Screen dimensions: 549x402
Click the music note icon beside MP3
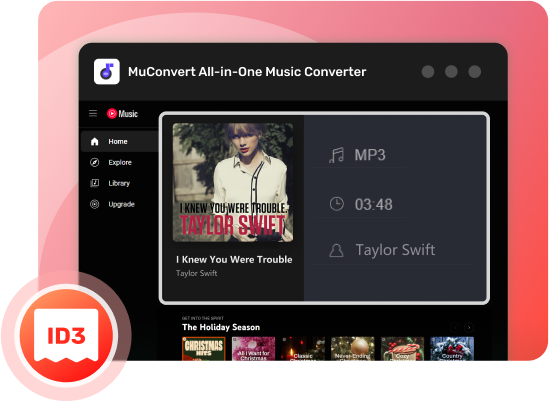pyautogui.click(x=336, y=155)
